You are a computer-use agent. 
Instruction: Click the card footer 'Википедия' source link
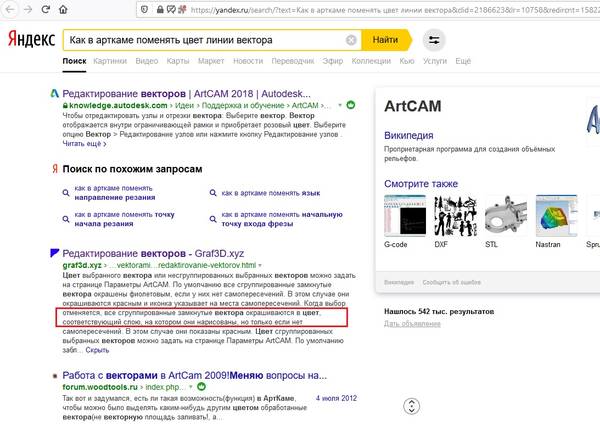399,282
